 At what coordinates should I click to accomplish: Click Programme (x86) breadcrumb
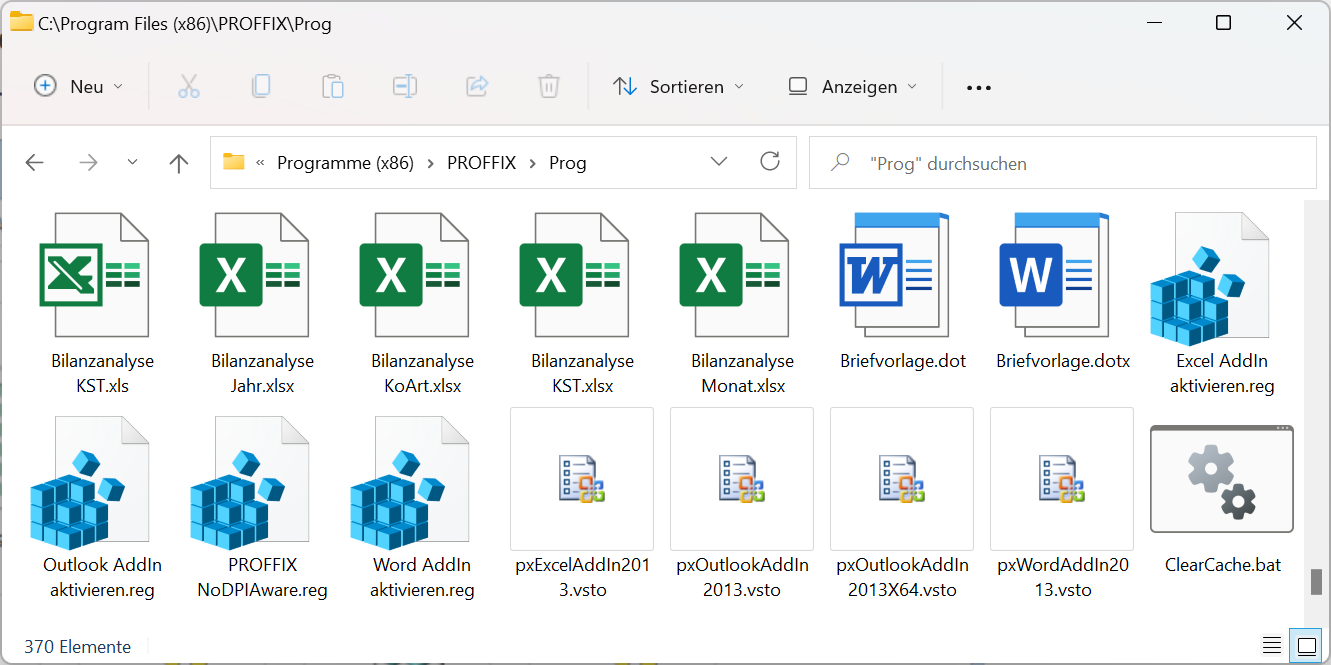coord(345,163)
